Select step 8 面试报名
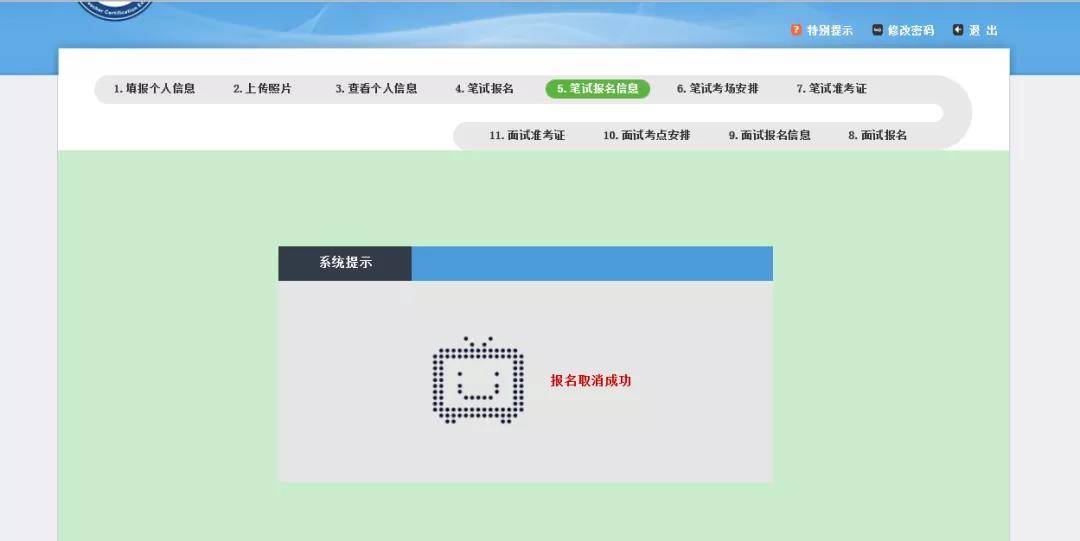The width and height of the screenshot is (1080, 541). point(878,135)
